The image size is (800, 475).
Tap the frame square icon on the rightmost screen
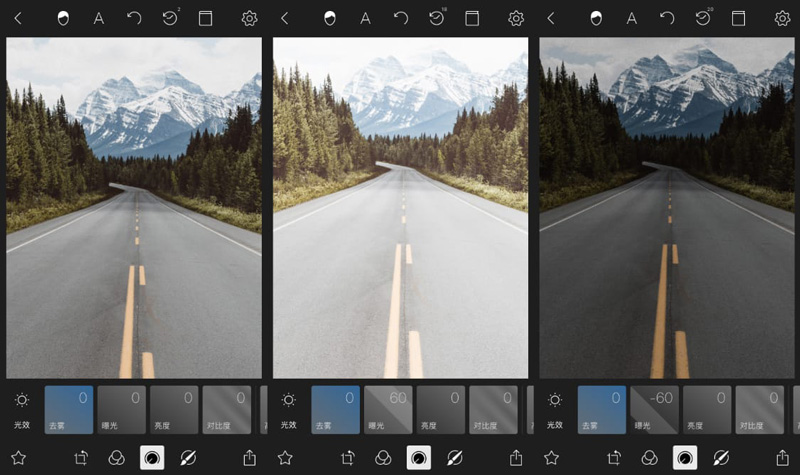738,18
